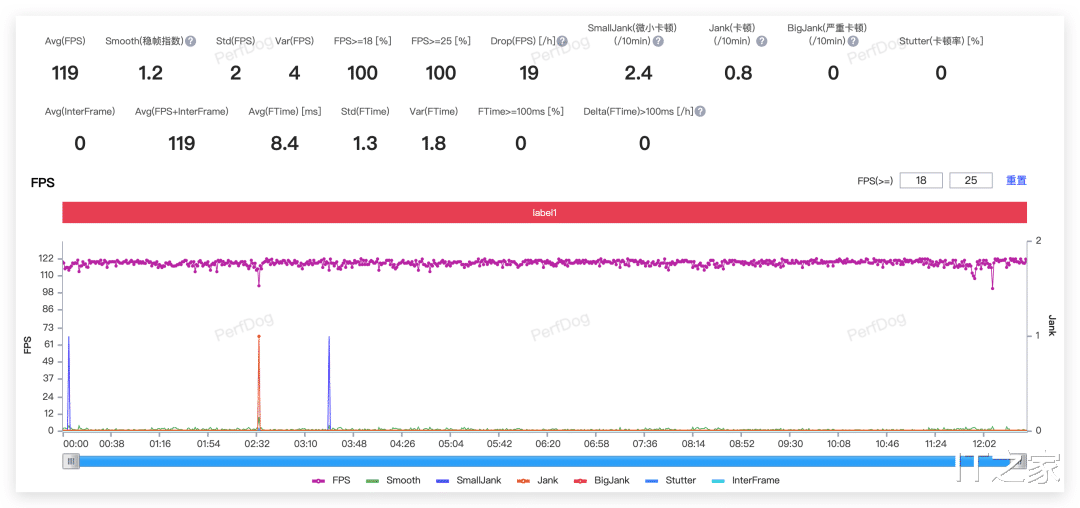1080x508 pixels.
Task: Click help icon next to Smooth(稳帧指数)
Action: 191,41
